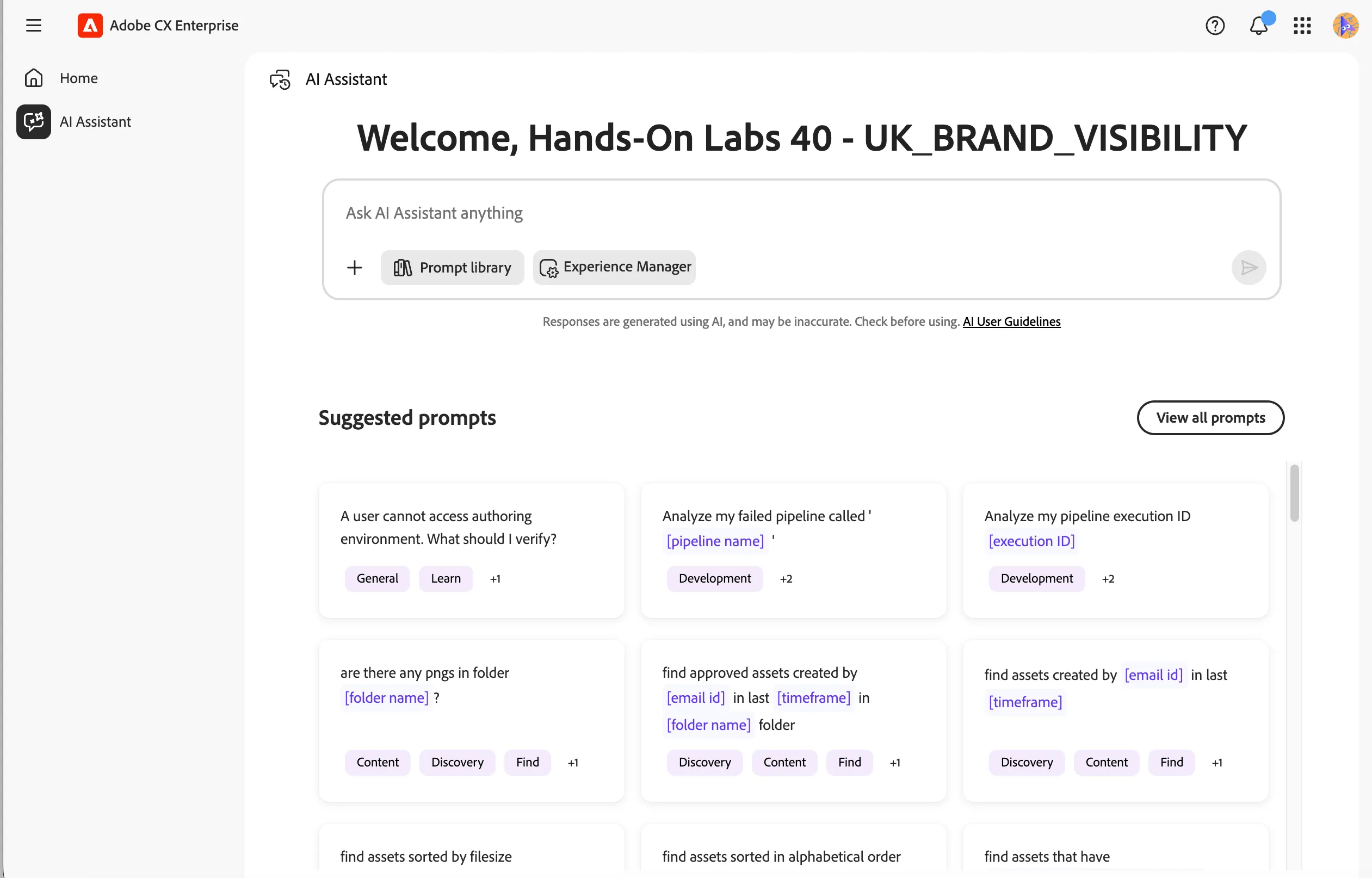Click View all prompts button

[1210, 418]
